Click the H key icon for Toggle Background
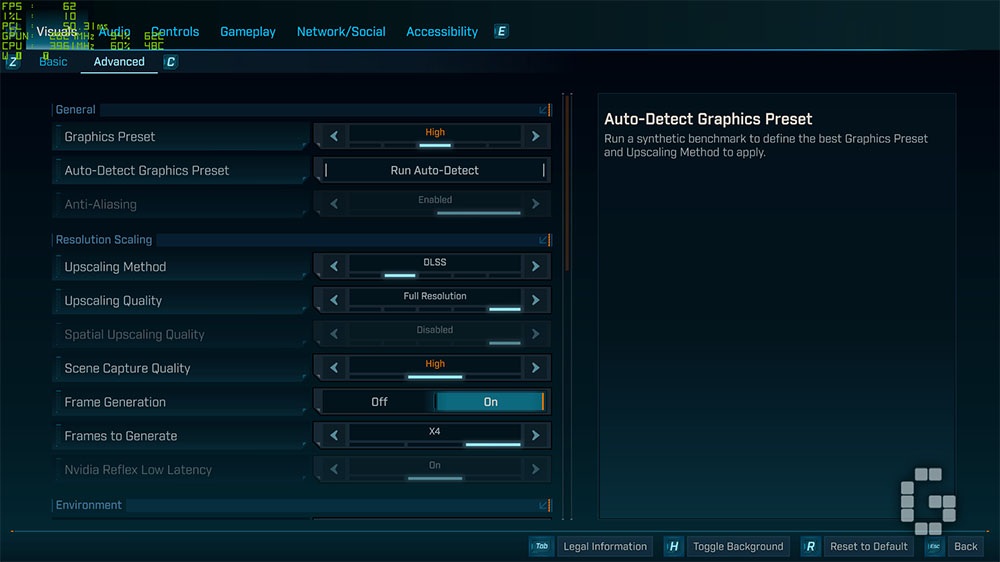The height and width of the screenshot is (562, 1000). tap(673, 546)
